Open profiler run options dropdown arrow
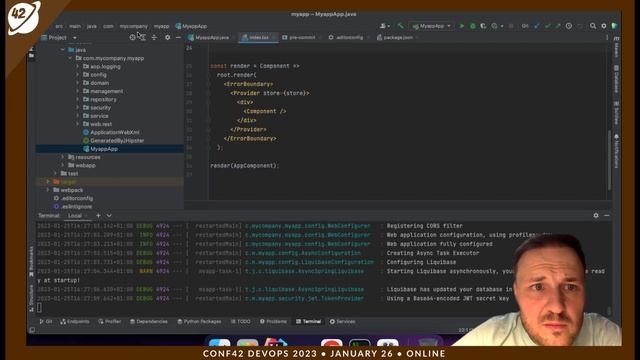The width and height of the screenshot is (640, 360). [x=502, y=26]
